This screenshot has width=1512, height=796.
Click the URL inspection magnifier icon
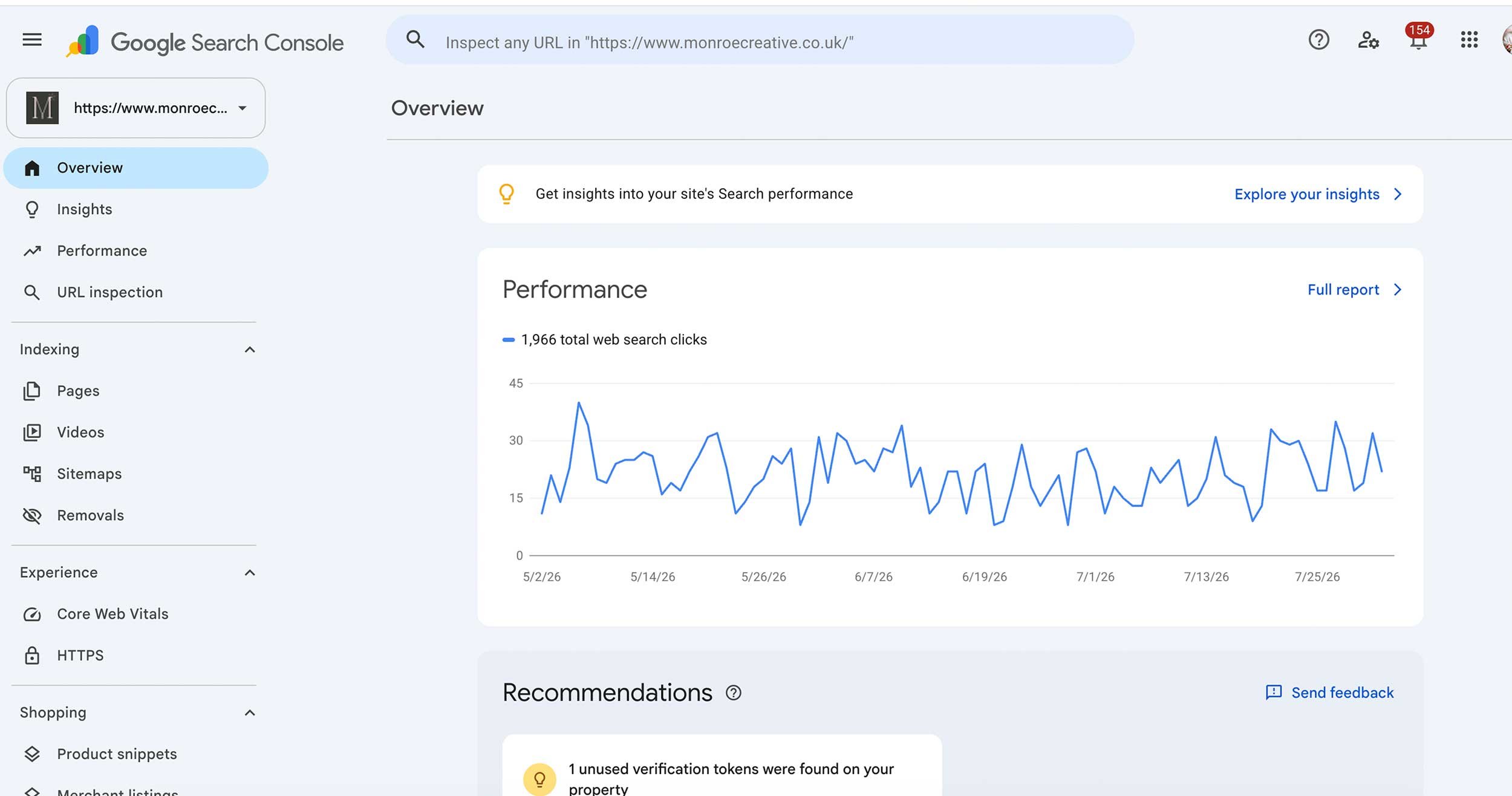(32, 293)
